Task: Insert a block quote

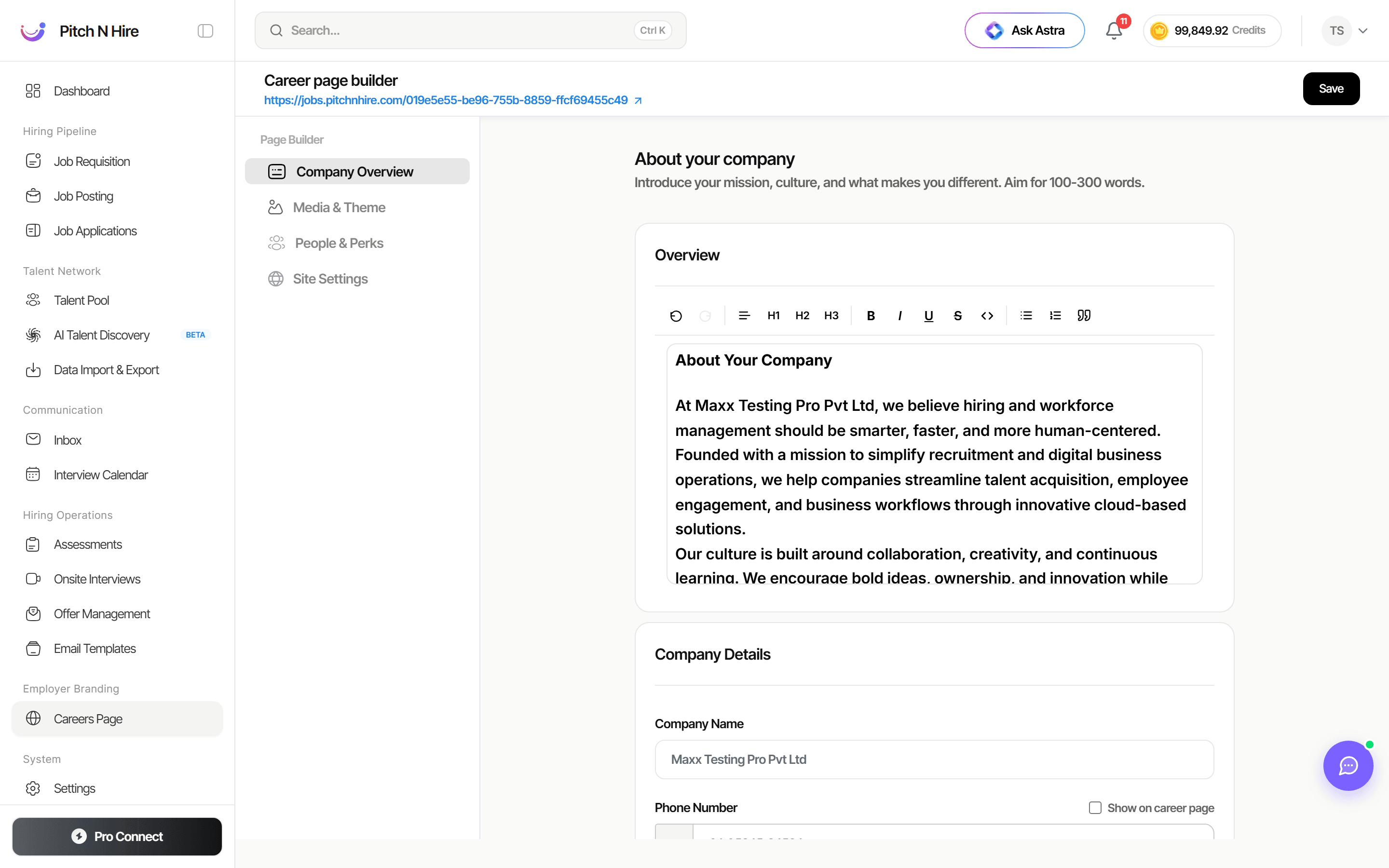Action: (x=1084, y=316)
